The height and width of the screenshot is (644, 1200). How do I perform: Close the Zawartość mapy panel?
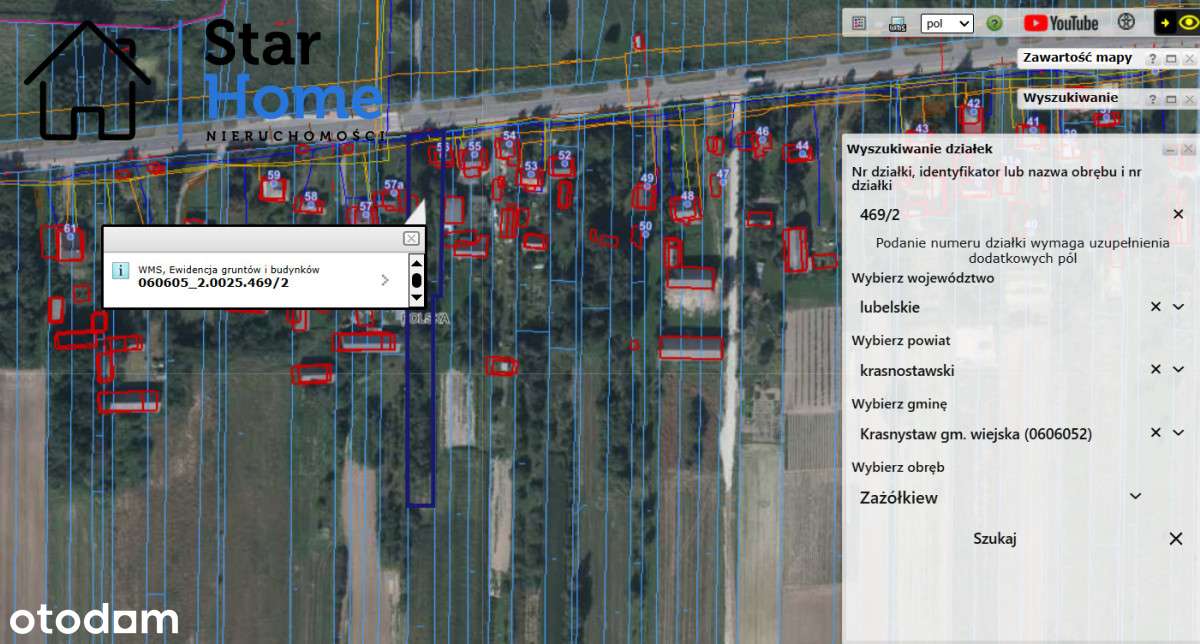pyautogui.click(x=1188, y=59)
